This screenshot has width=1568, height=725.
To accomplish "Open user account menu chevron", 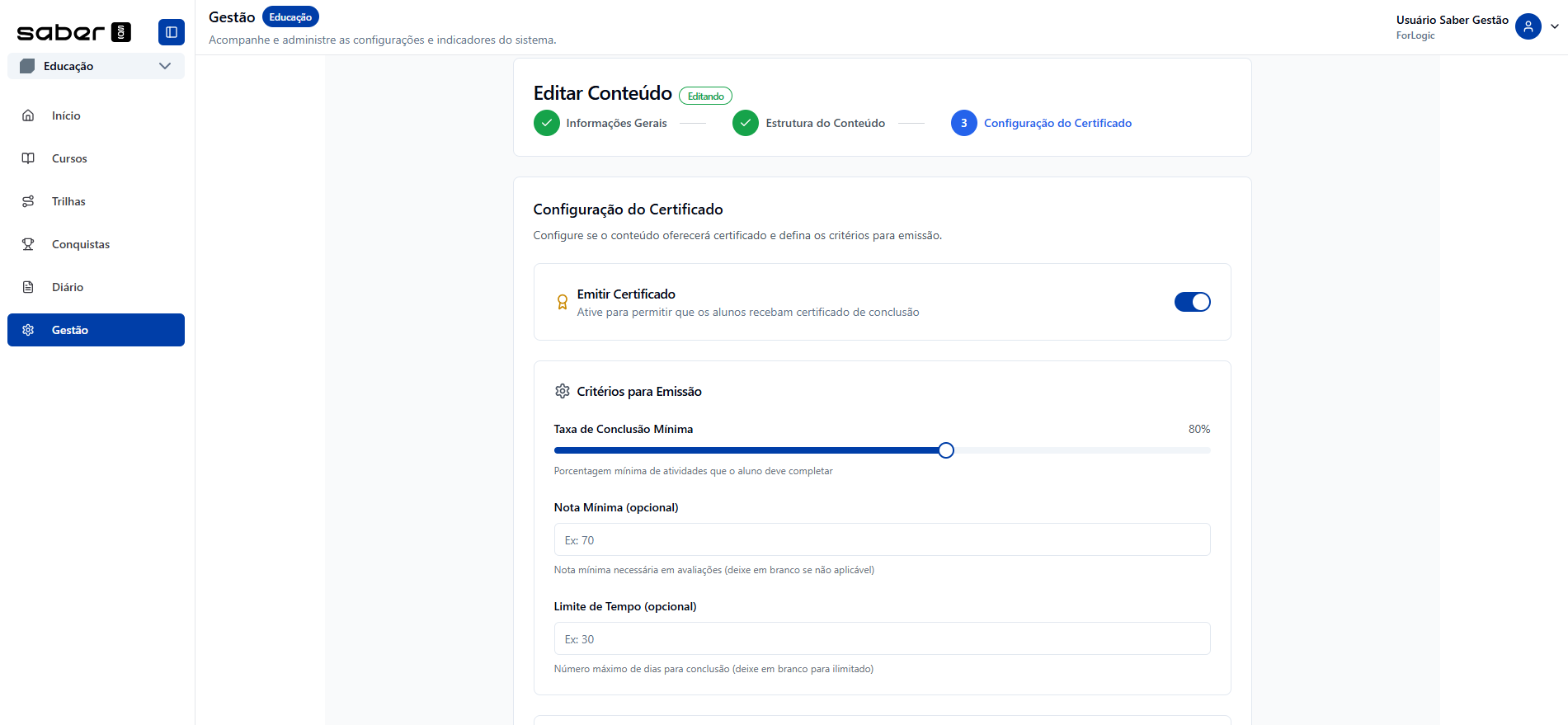I will [1555, 26].
